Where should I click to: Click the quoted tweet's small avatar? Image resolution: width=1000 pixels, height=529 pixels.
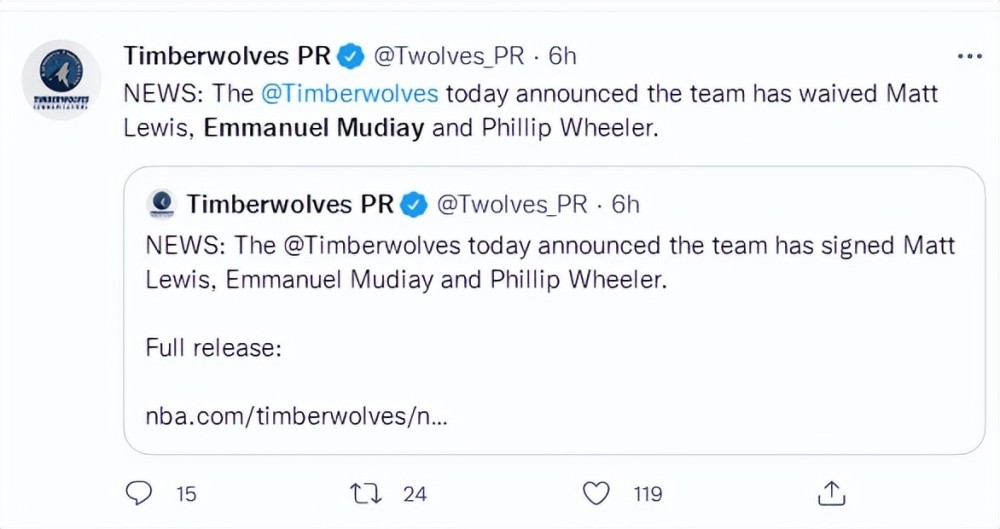[160, 204]
